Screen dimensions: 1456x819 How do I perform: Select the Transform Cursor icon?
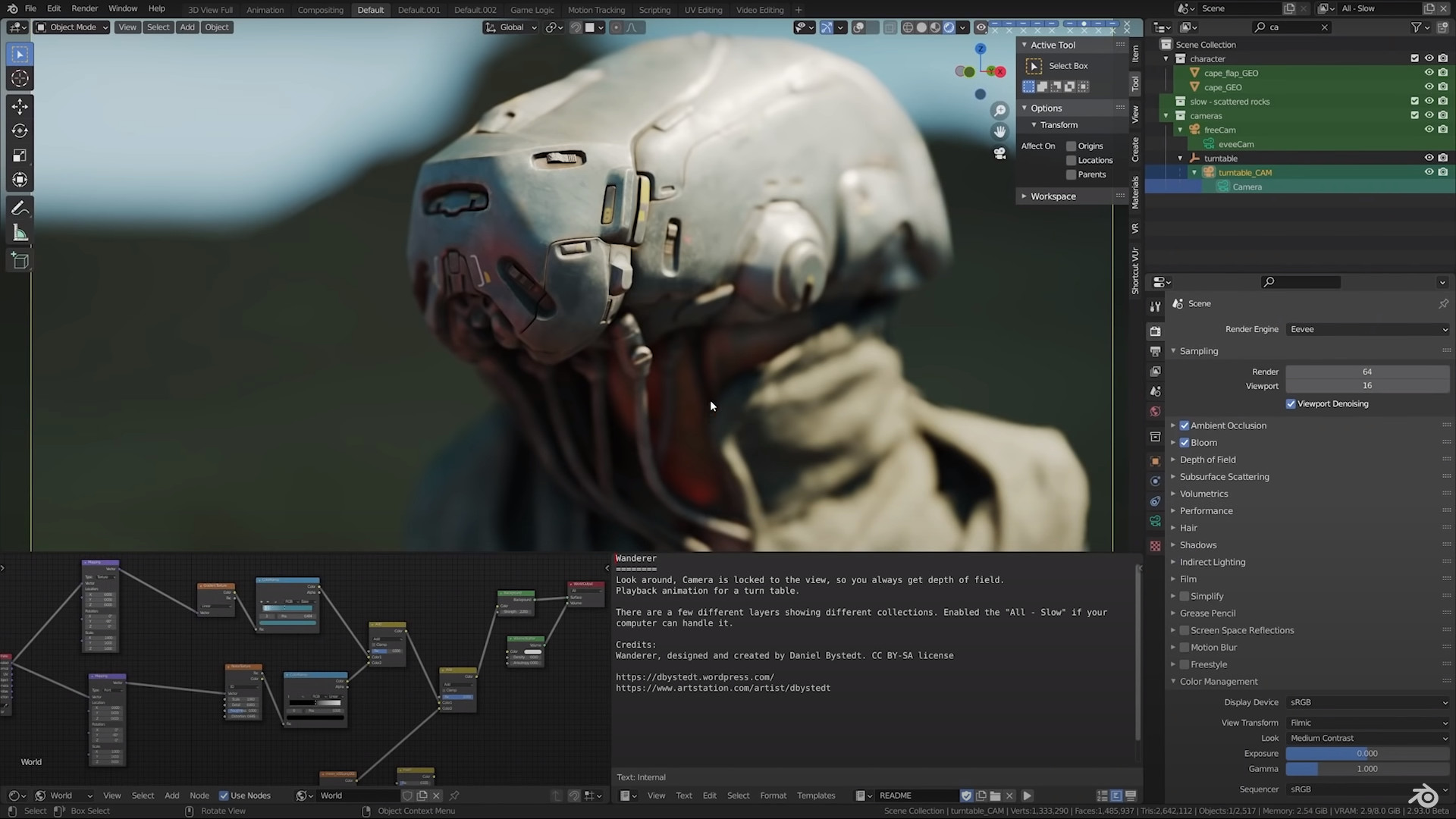pos(20,79)
